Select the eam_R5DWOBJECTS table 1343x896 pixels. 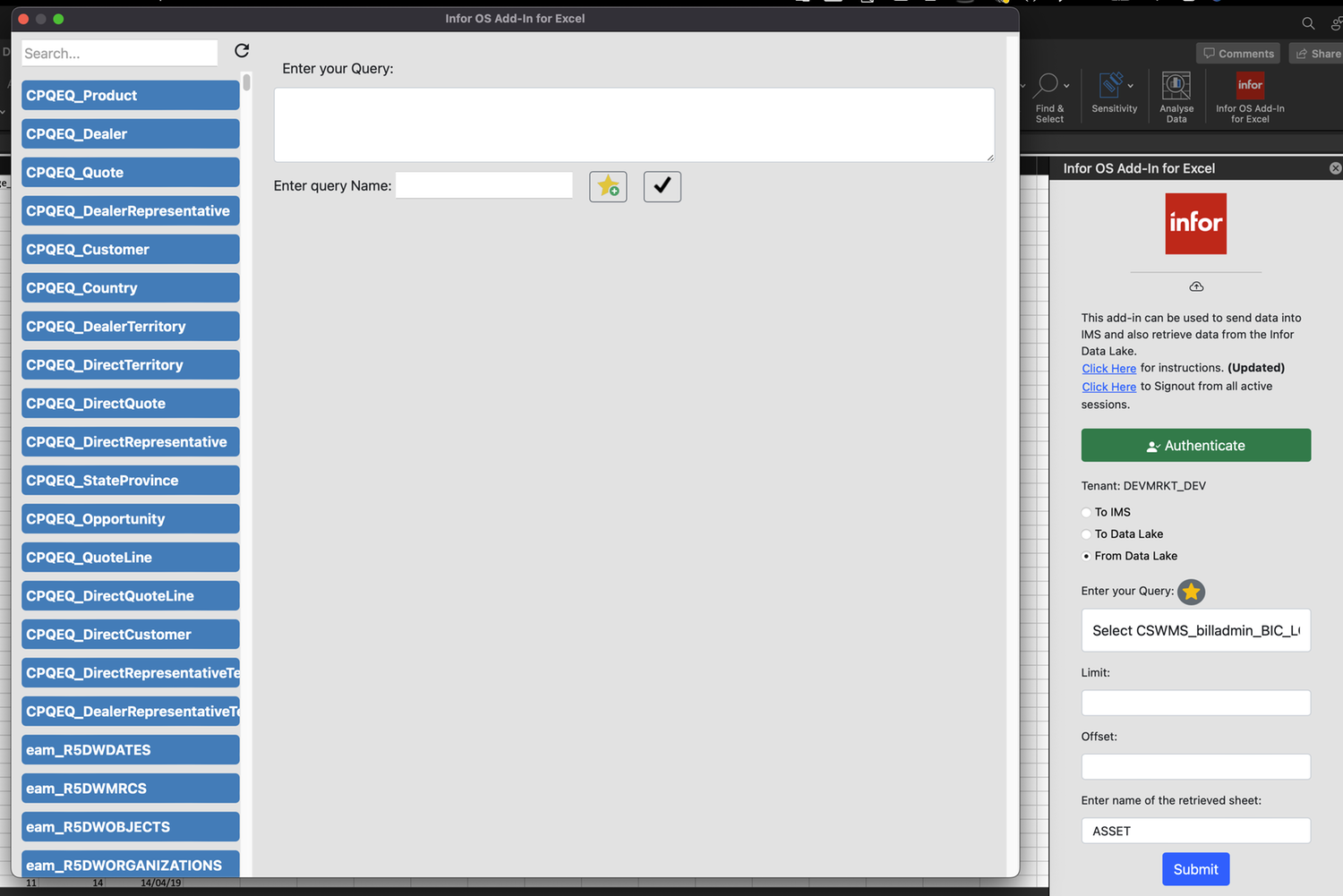coord(131,826)
